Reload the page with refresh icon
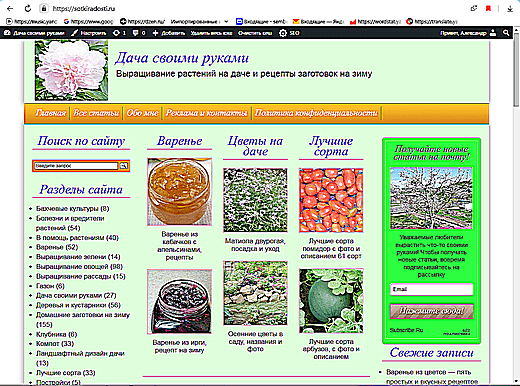The height and width of the screenshot is (386, 520). click(28, 9)
